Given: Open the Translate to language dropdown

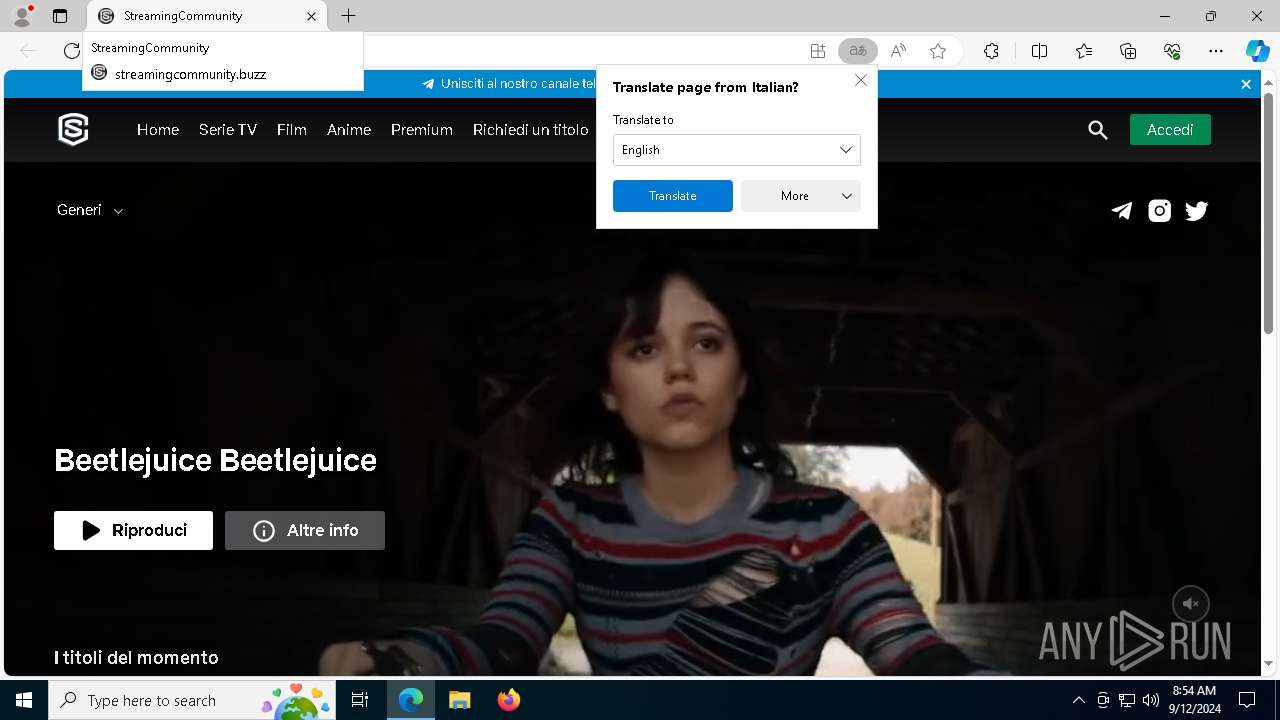Looking at the screenshot, I should [736, 150].
